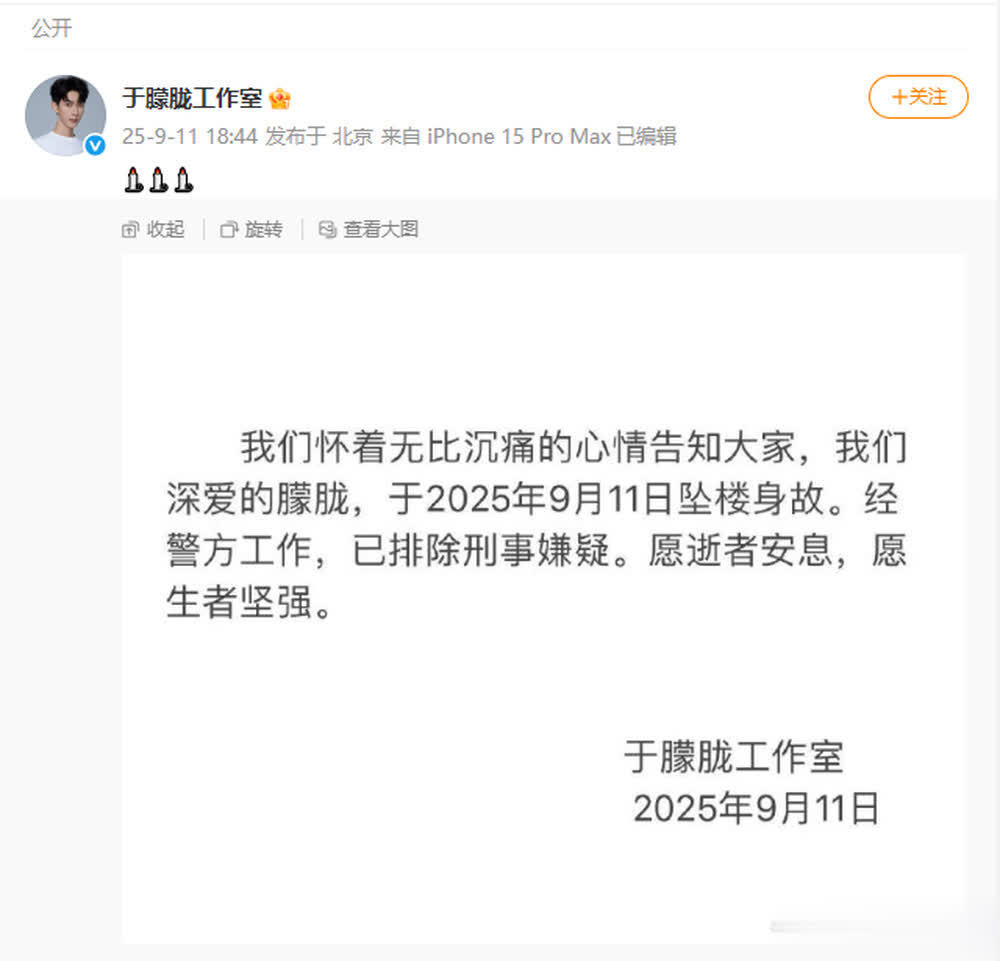Rotate the image using 旋转 label
Screen dimensions: 1000x961
(x=264, y=230)
